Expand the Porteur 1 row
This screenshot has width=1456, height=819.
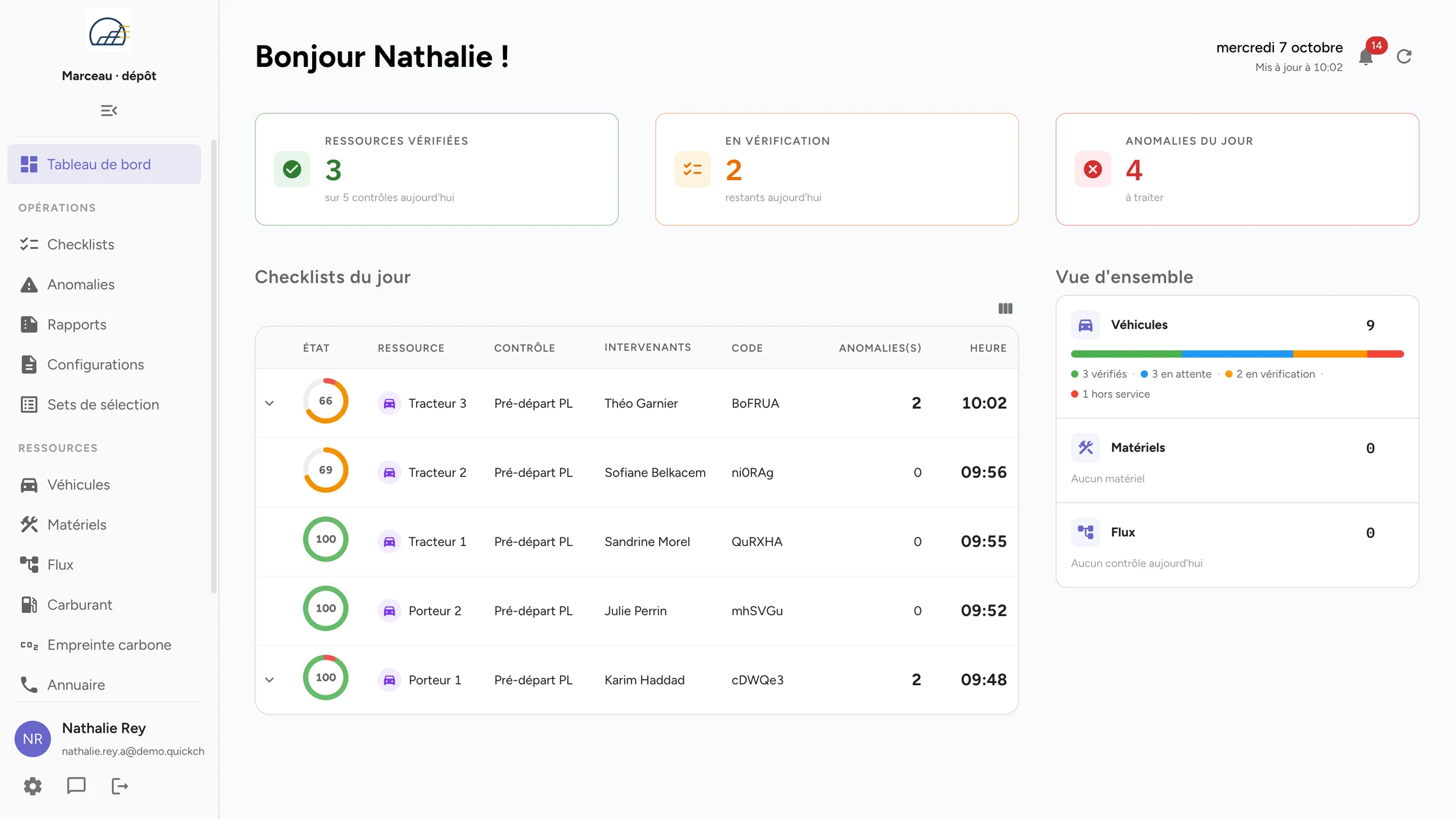pos(269,680)
